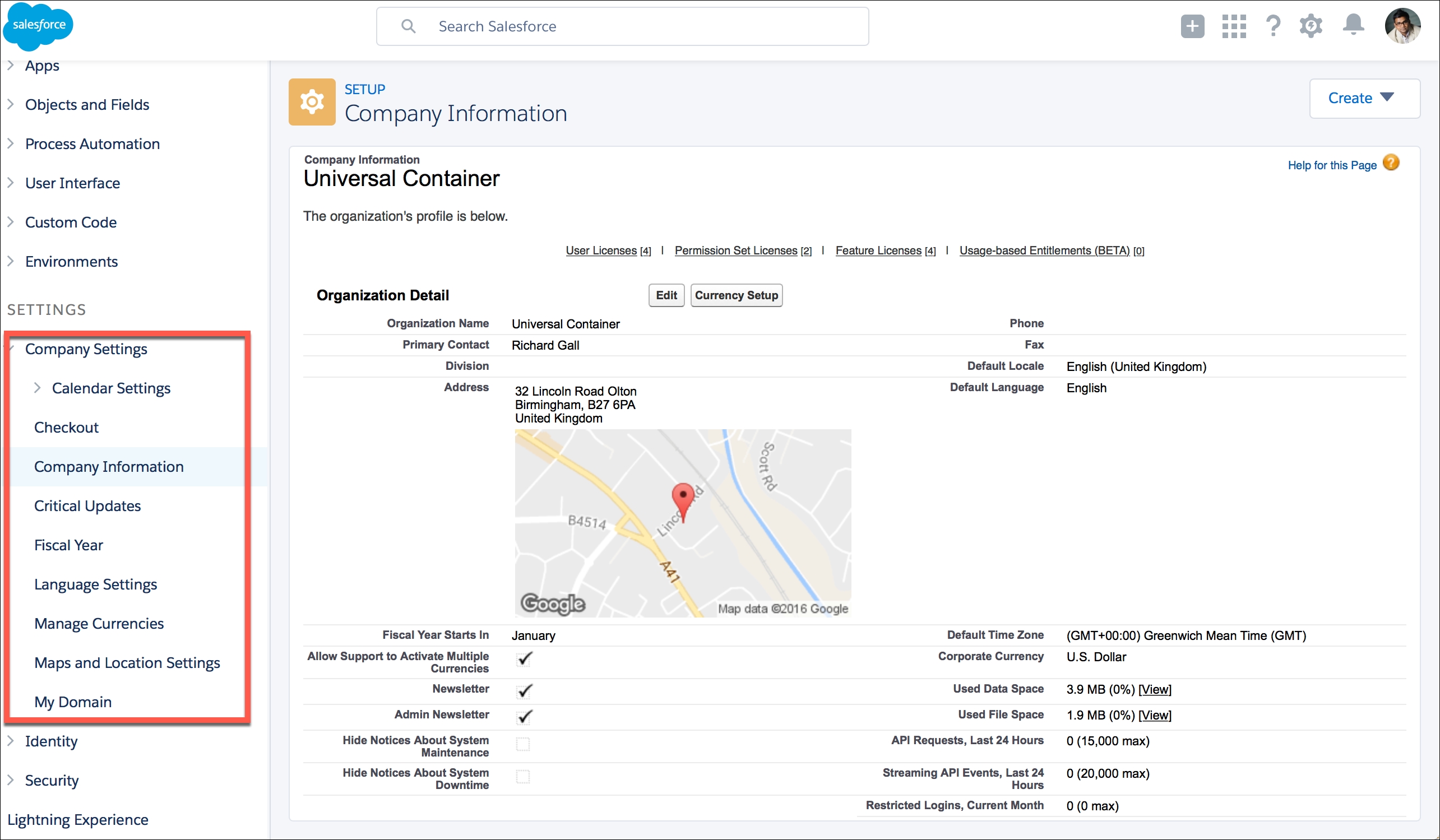Click the orange Setup gear page icon
1440x840 pixels.
[x=312, y=102]
